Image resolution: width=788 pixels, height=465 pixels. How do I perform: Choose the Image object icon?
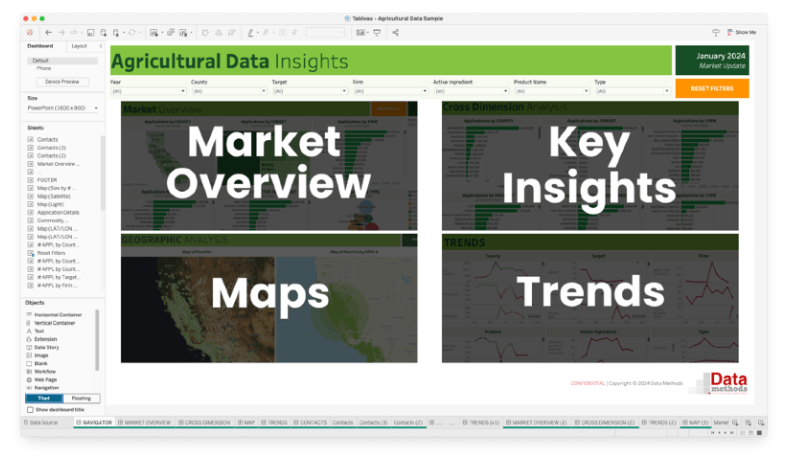[29, 355]
